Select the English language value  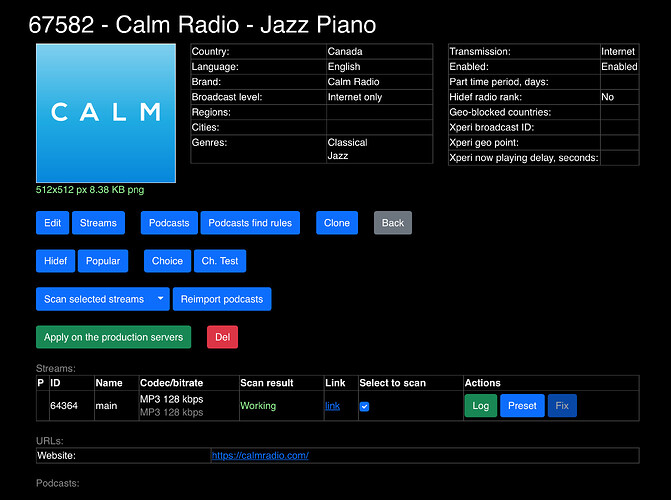pyautogui.click(x=344, y=67)
